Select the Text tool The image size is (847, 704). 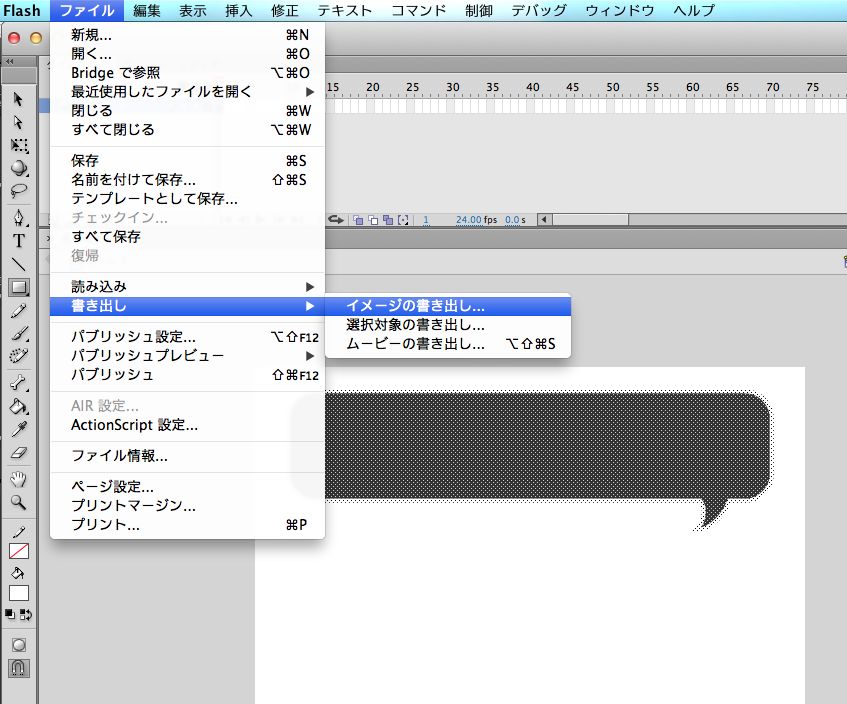pos(19,240)
